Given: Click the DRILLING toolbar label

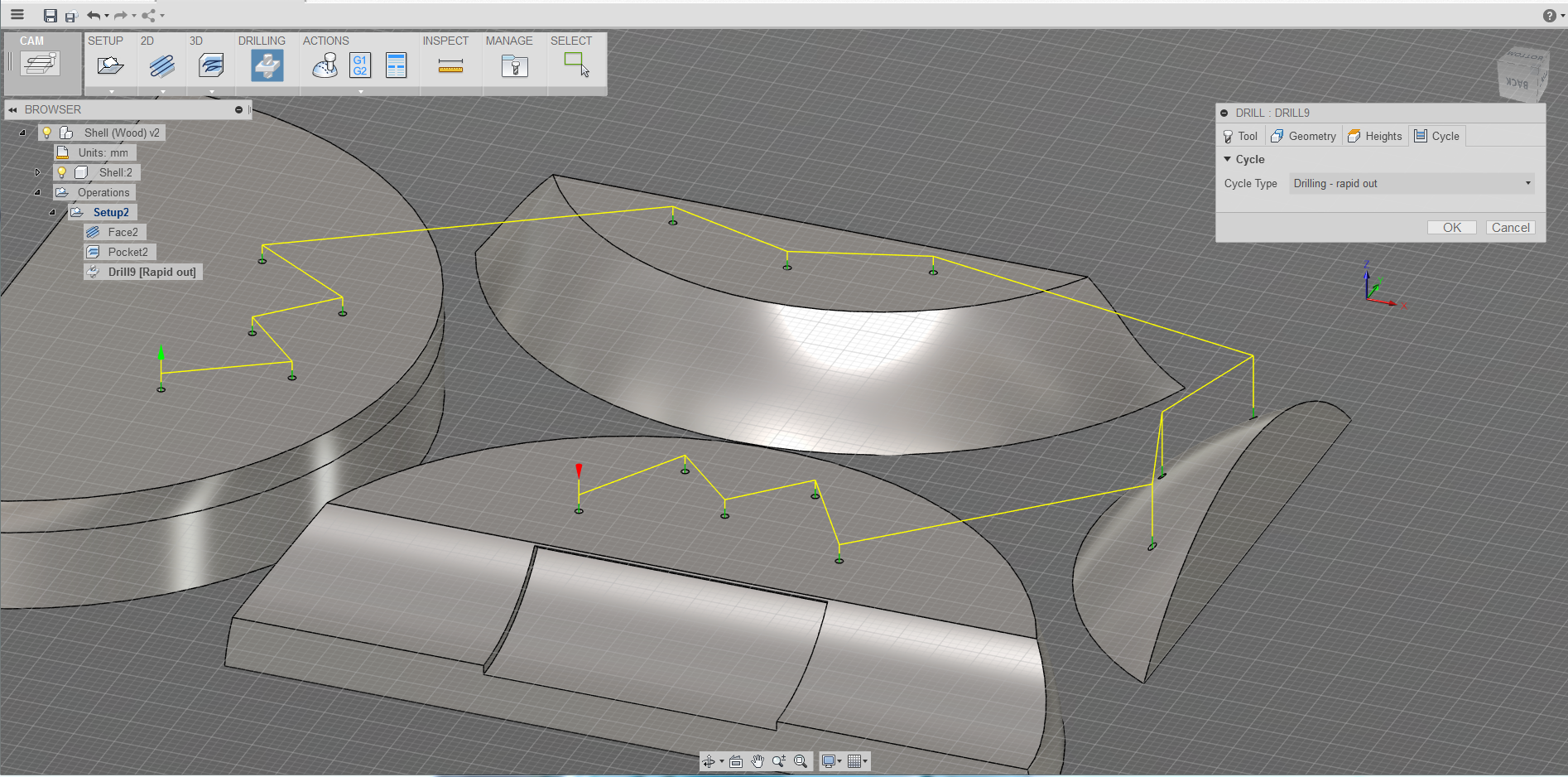Looking at the screenshot, I should point(262,41).
